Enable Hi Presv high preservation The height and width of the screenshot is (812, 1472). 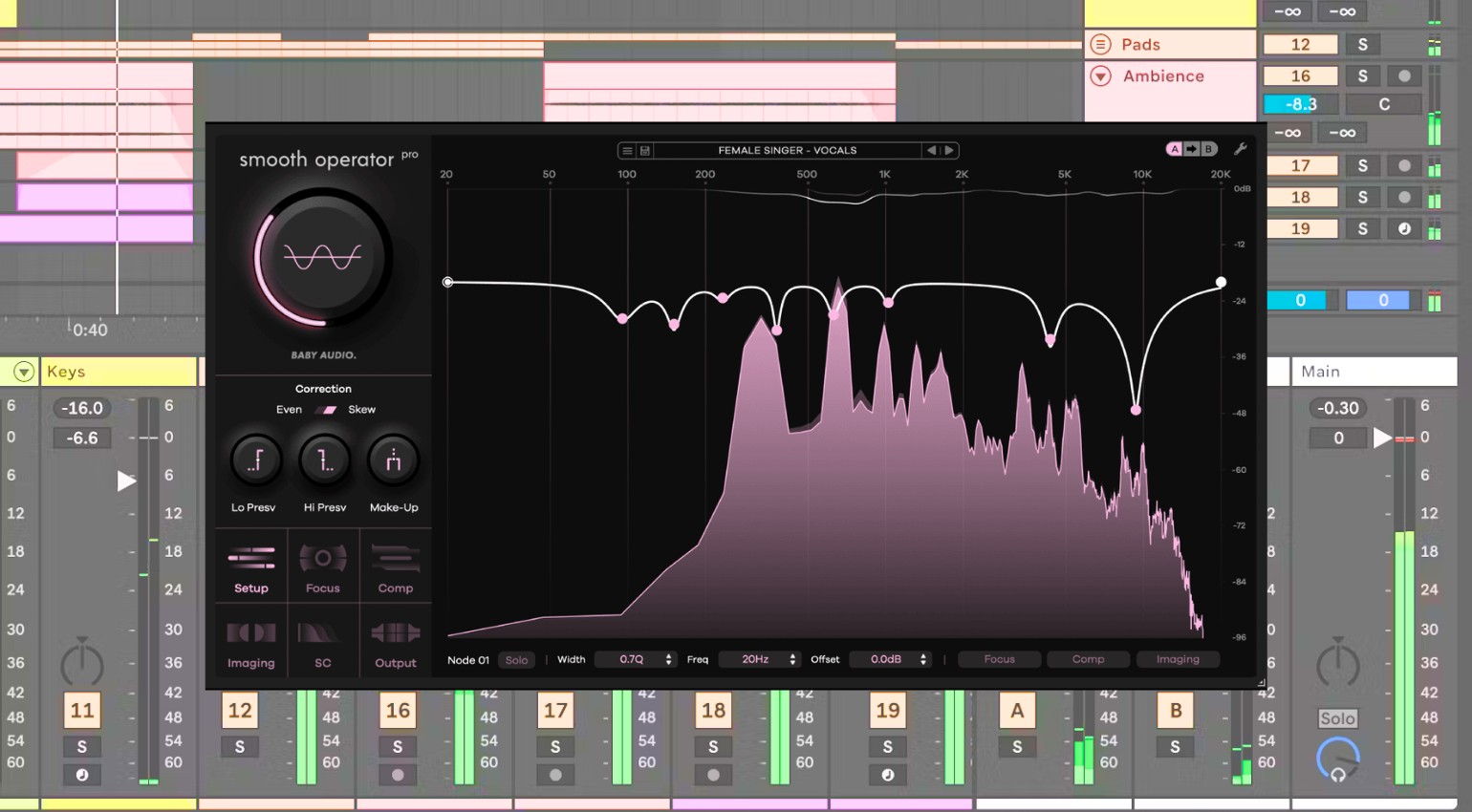point(323,459)
